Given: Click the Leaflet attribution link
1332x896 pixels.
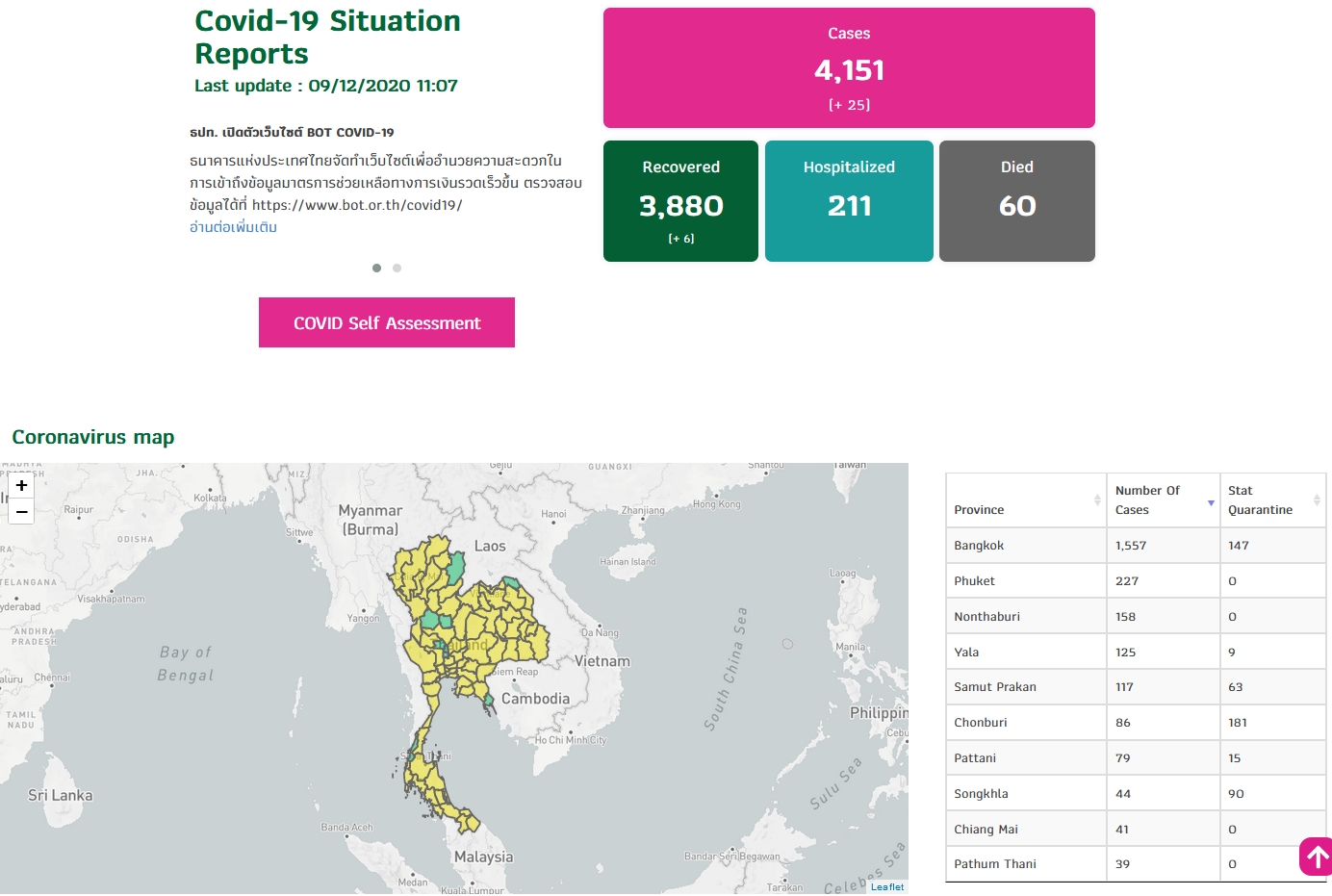Looking at the screenshot, I should [887, 887].
